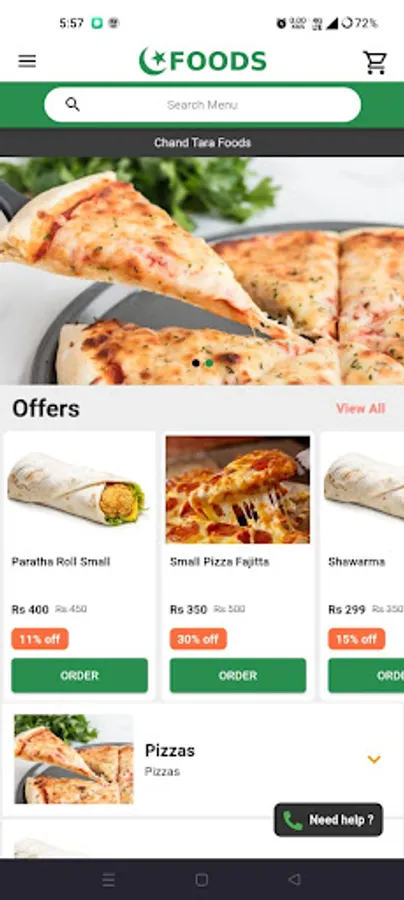Tap the green phone icon in Need help
This screenshot has width=404, height=900.
coord(293,820)
